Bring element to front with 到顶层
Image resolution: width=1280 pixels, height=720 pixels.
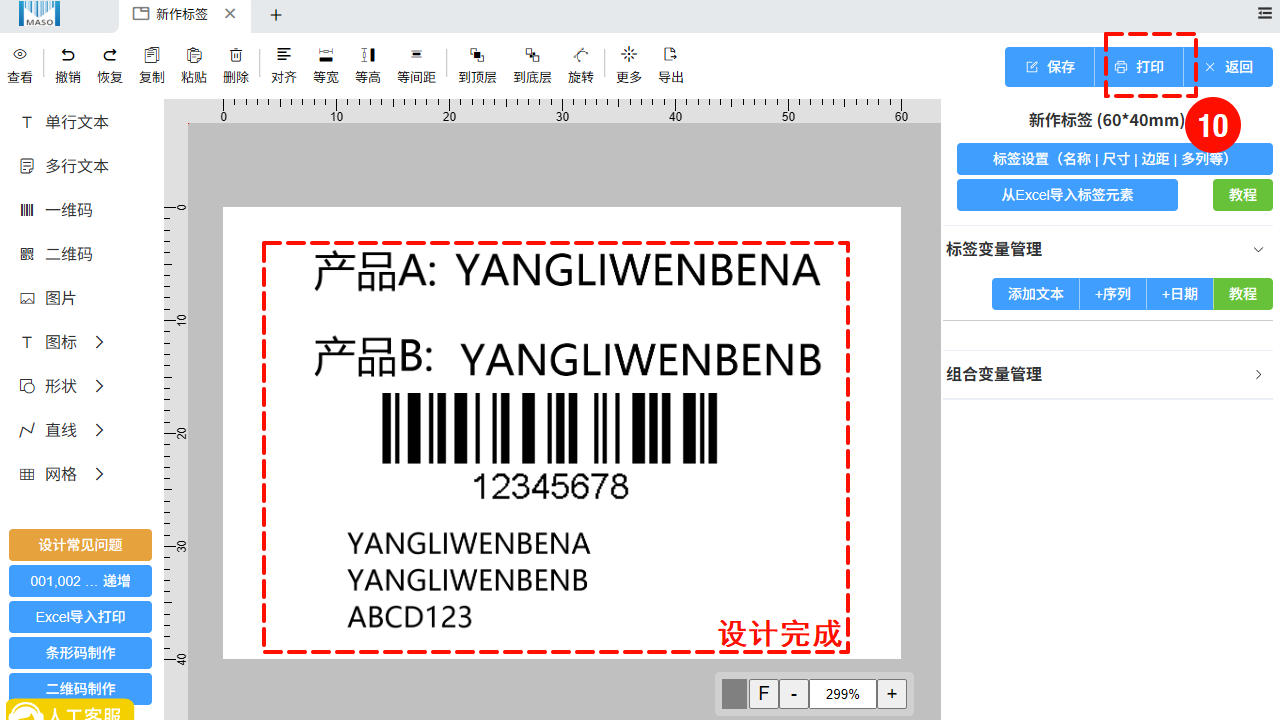(x=477, y=55)
